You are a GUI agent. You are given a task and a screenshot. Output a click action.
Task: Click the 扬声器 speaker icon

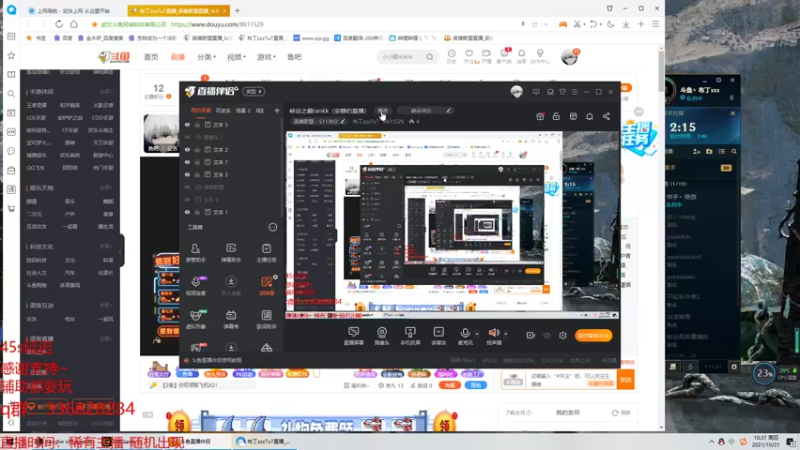pos(493,333)
